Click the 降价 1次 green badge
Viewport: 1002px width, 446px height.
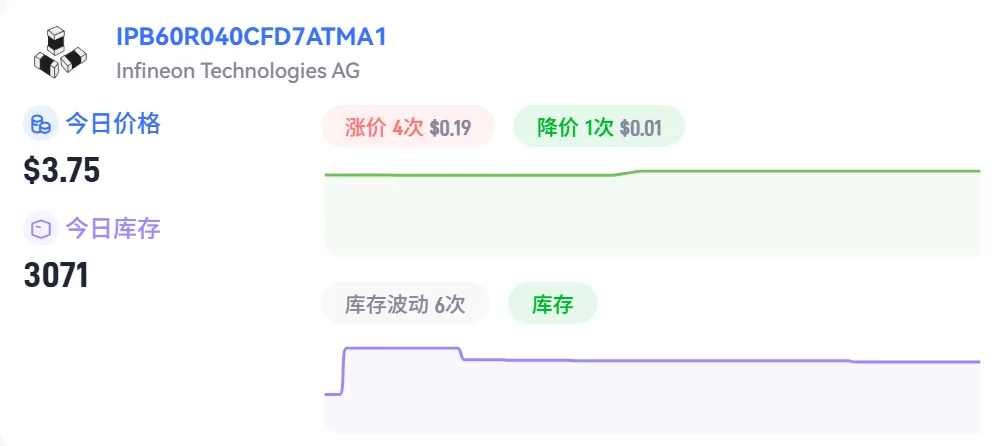599,127
